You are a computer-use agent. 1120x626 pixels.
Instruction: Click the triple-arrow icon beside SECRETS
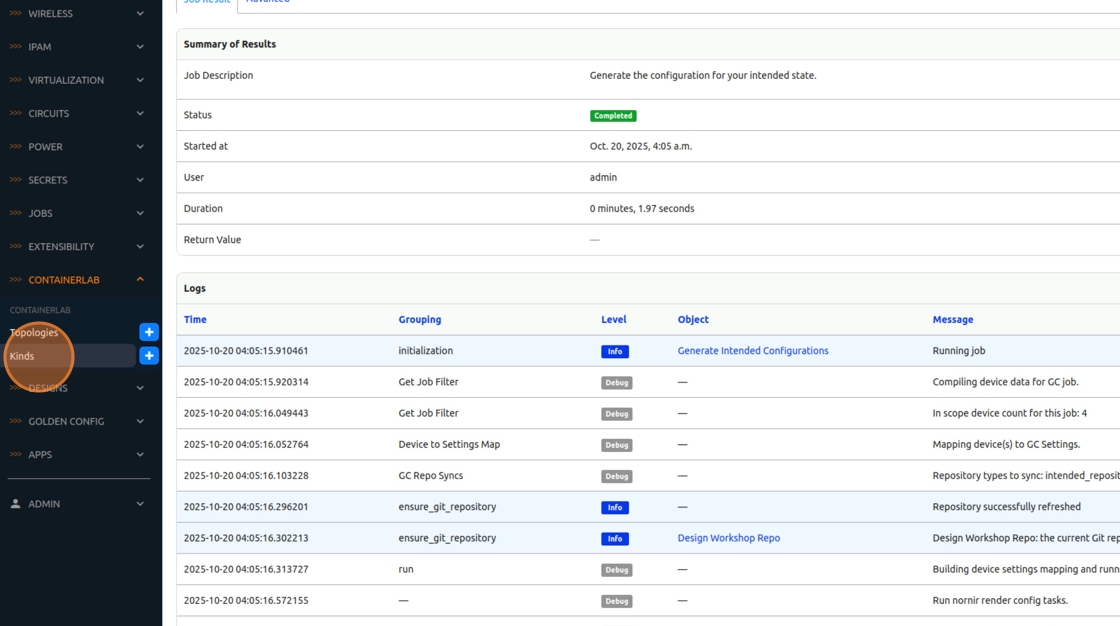tap(15, 180)
